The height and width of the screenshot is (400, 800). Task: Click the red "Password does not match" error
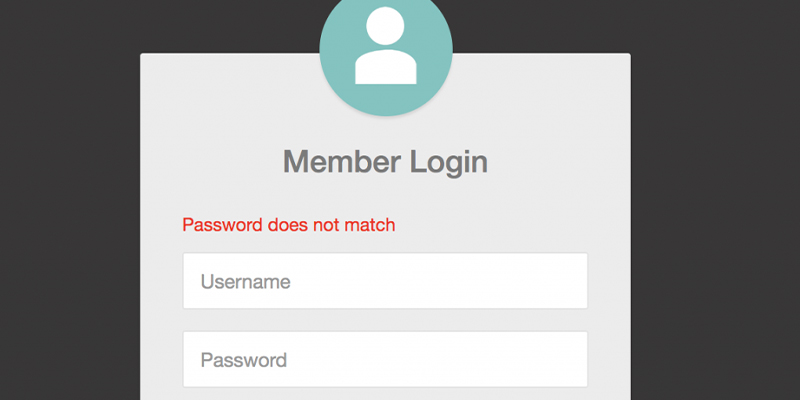[289, 225]
